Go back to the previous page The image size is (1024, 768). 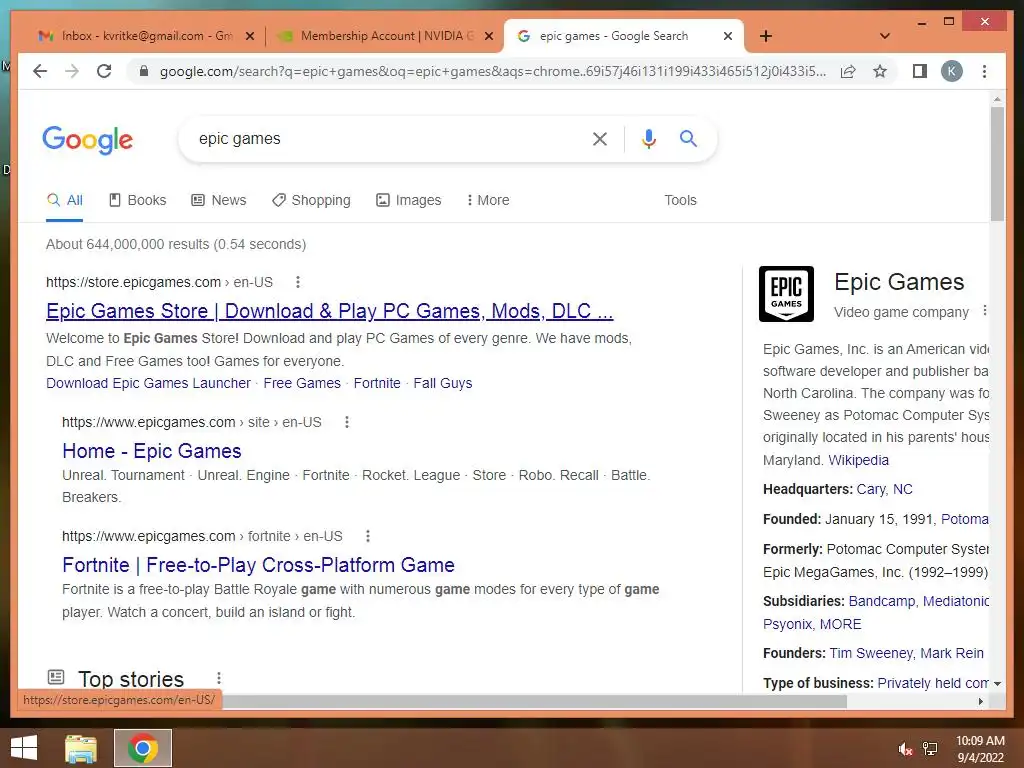40,71
